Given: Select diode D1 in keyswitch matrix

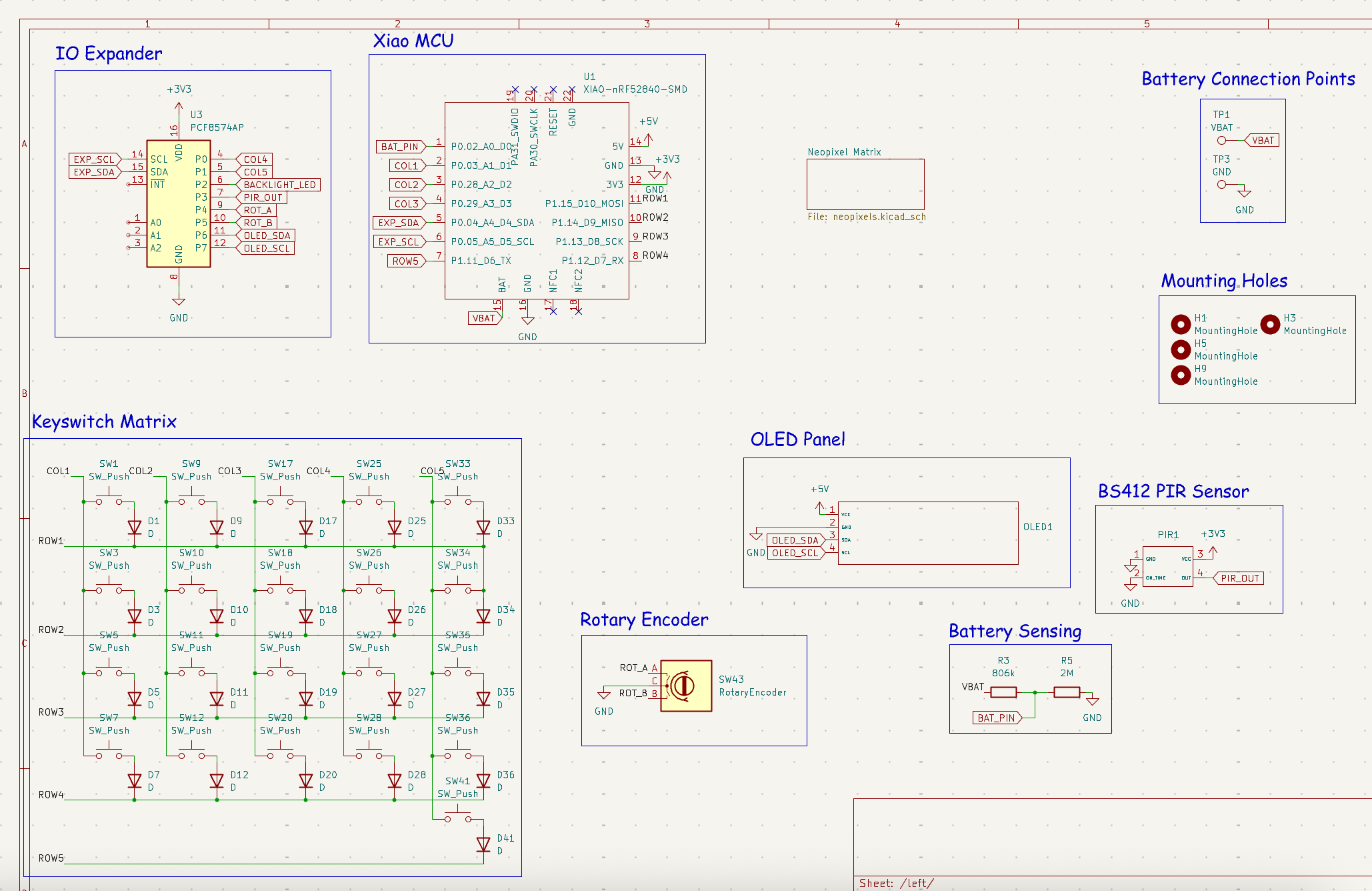Looking at the screenshot, I should 135,528.
